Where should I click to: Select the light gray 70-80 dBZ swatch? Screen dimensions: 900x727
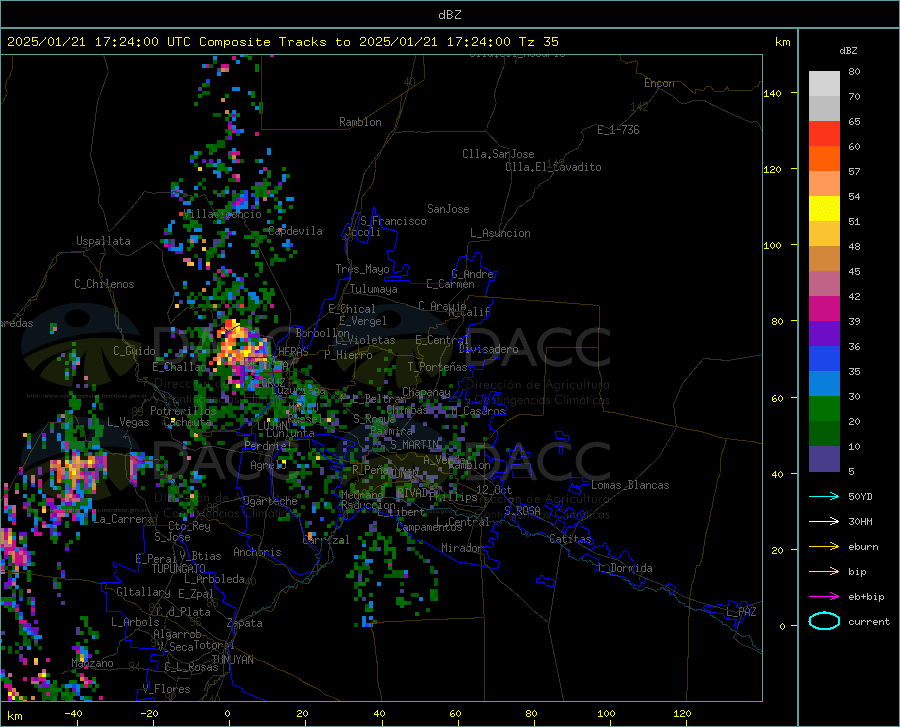point(824,84)
